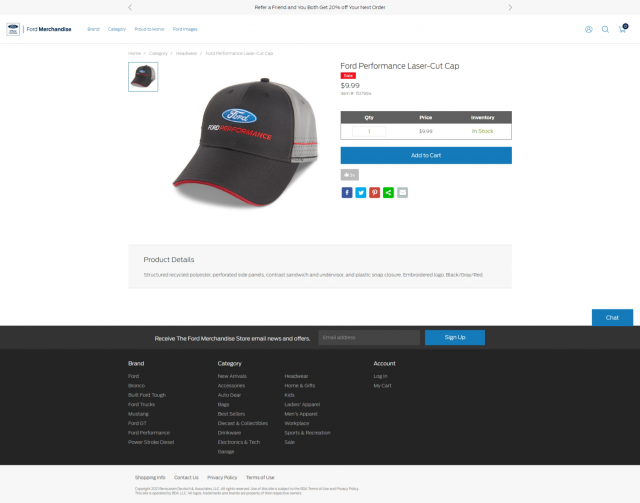Open the Proud to Honor menu
This screenshot has width=640, height=503.
(149, 29)
